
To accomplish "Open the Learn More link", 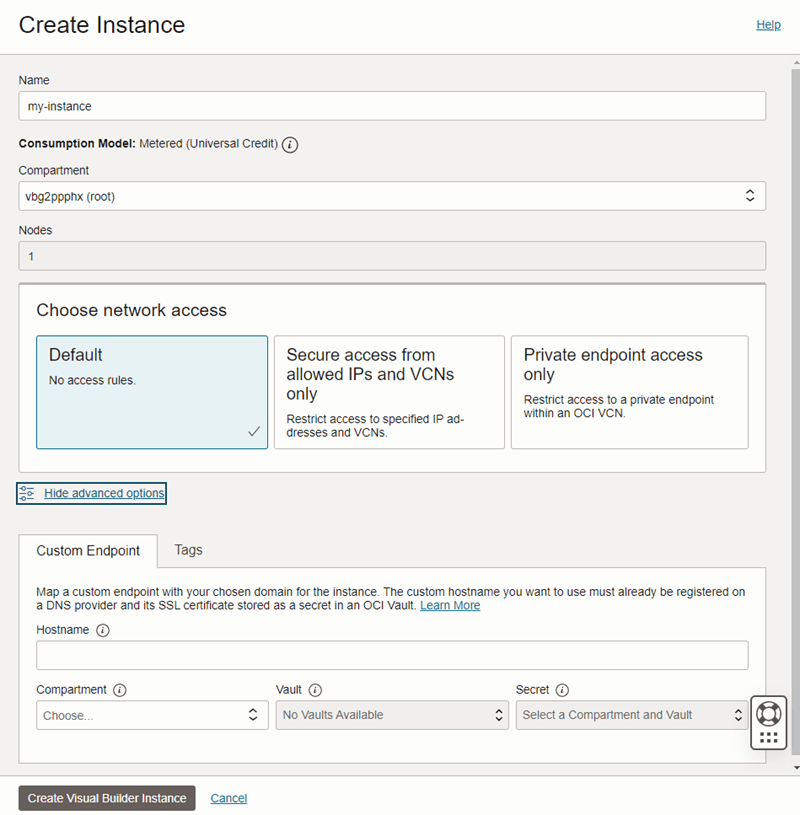I will click(450, 605).
